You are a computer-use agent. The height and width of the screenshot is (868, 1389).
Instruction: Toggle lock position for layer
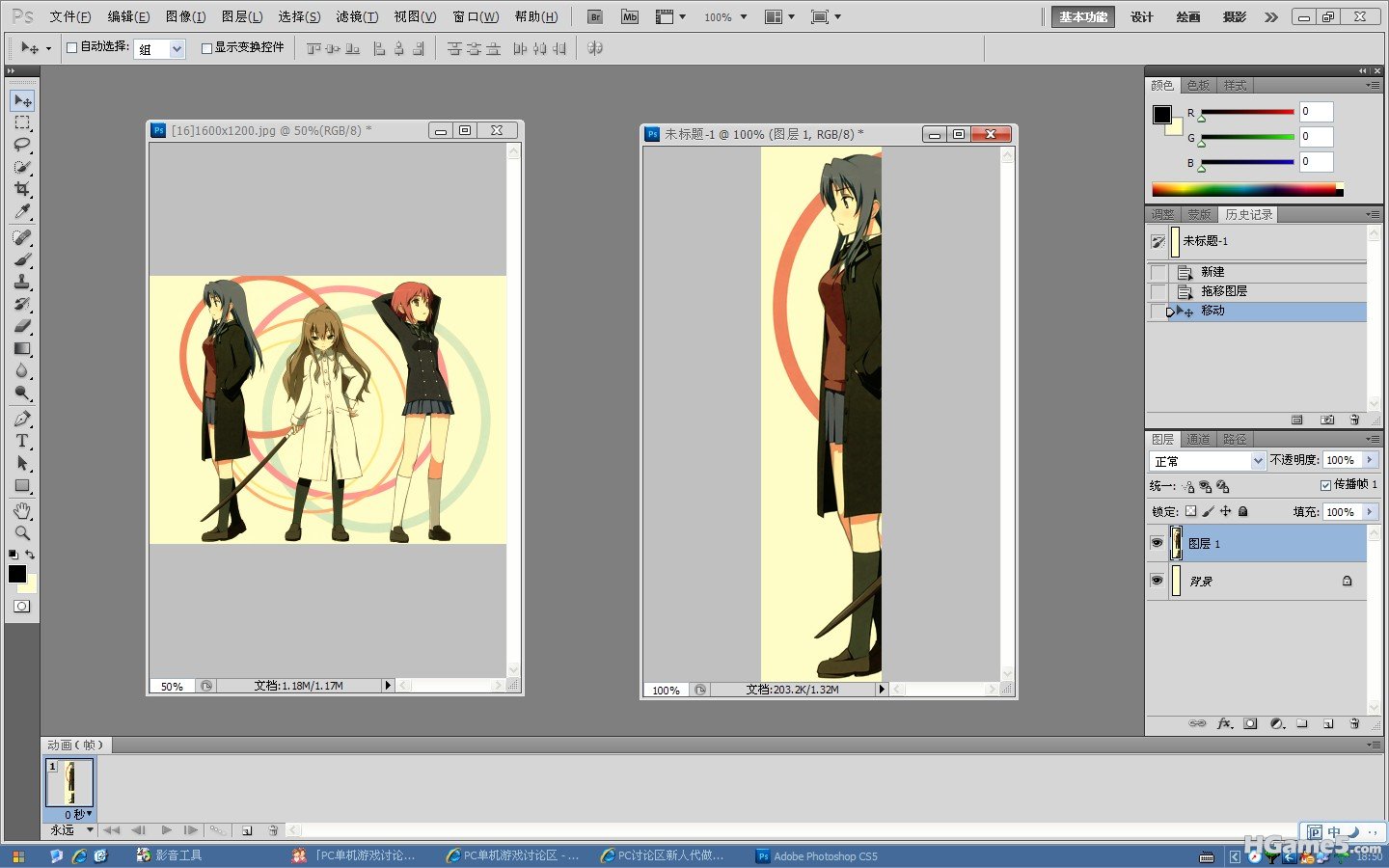tap(1225, 511)
